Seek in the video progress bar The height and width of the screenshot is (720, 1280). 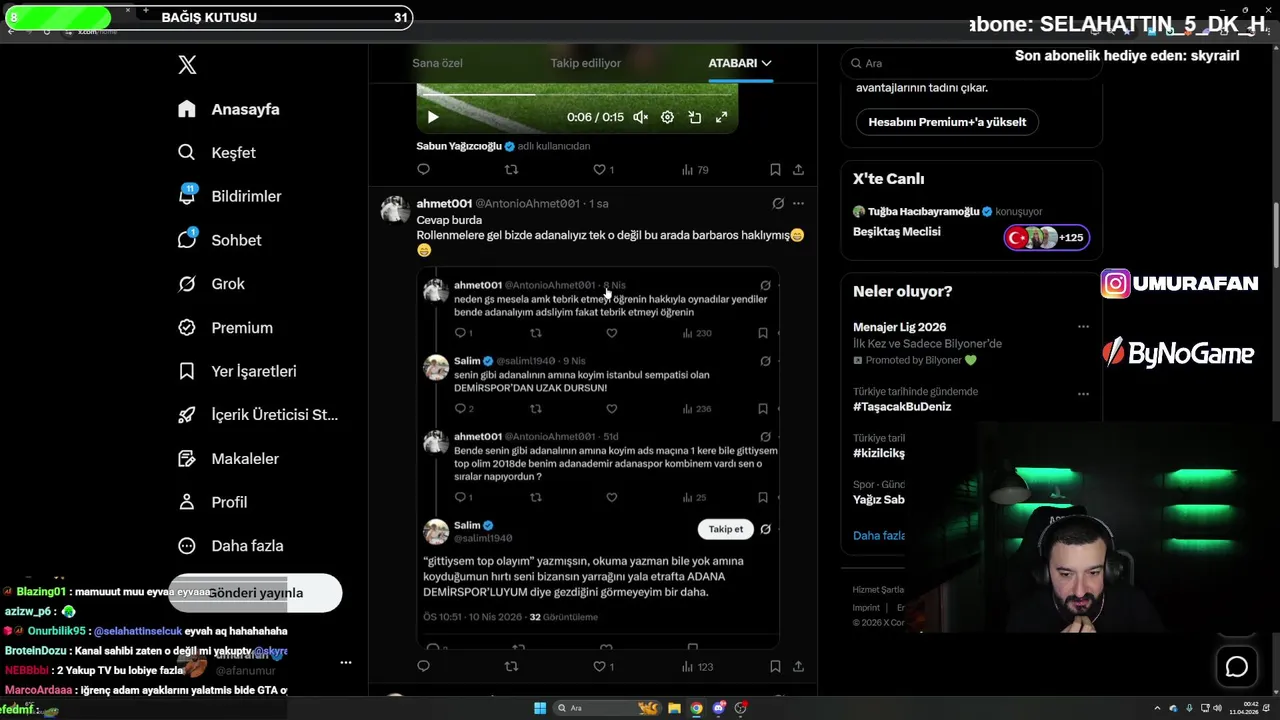(x=577, y=95)
